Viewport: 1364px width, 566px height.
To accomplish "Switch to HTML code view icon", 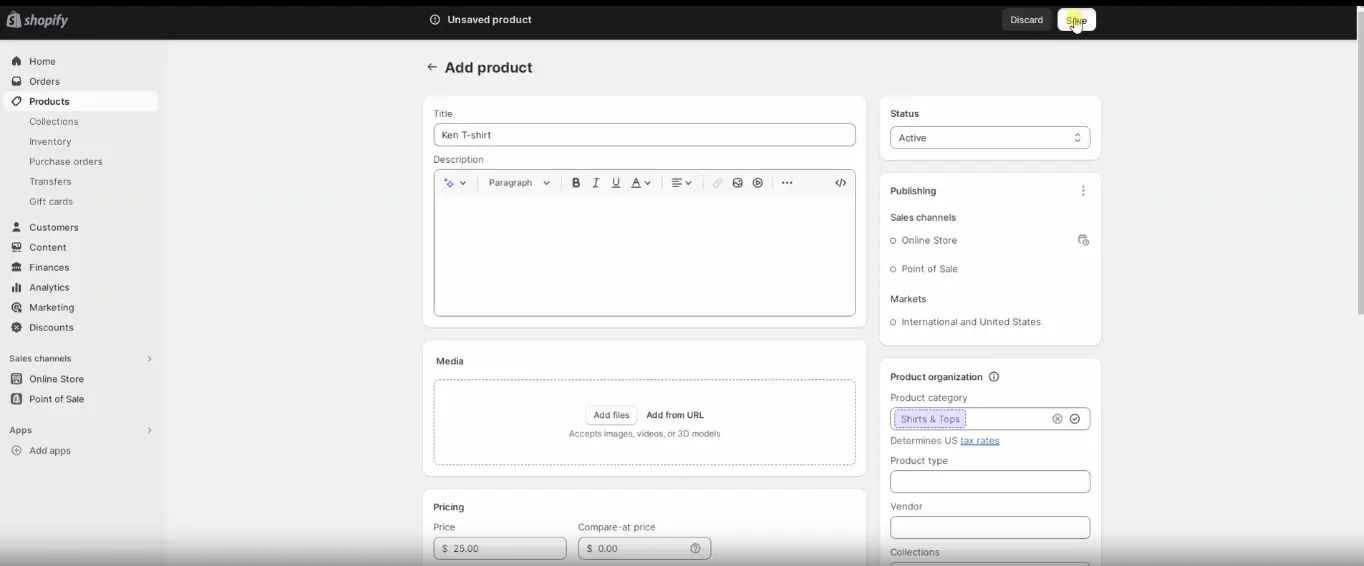I will pyautogui.click(x=840, y=183).
